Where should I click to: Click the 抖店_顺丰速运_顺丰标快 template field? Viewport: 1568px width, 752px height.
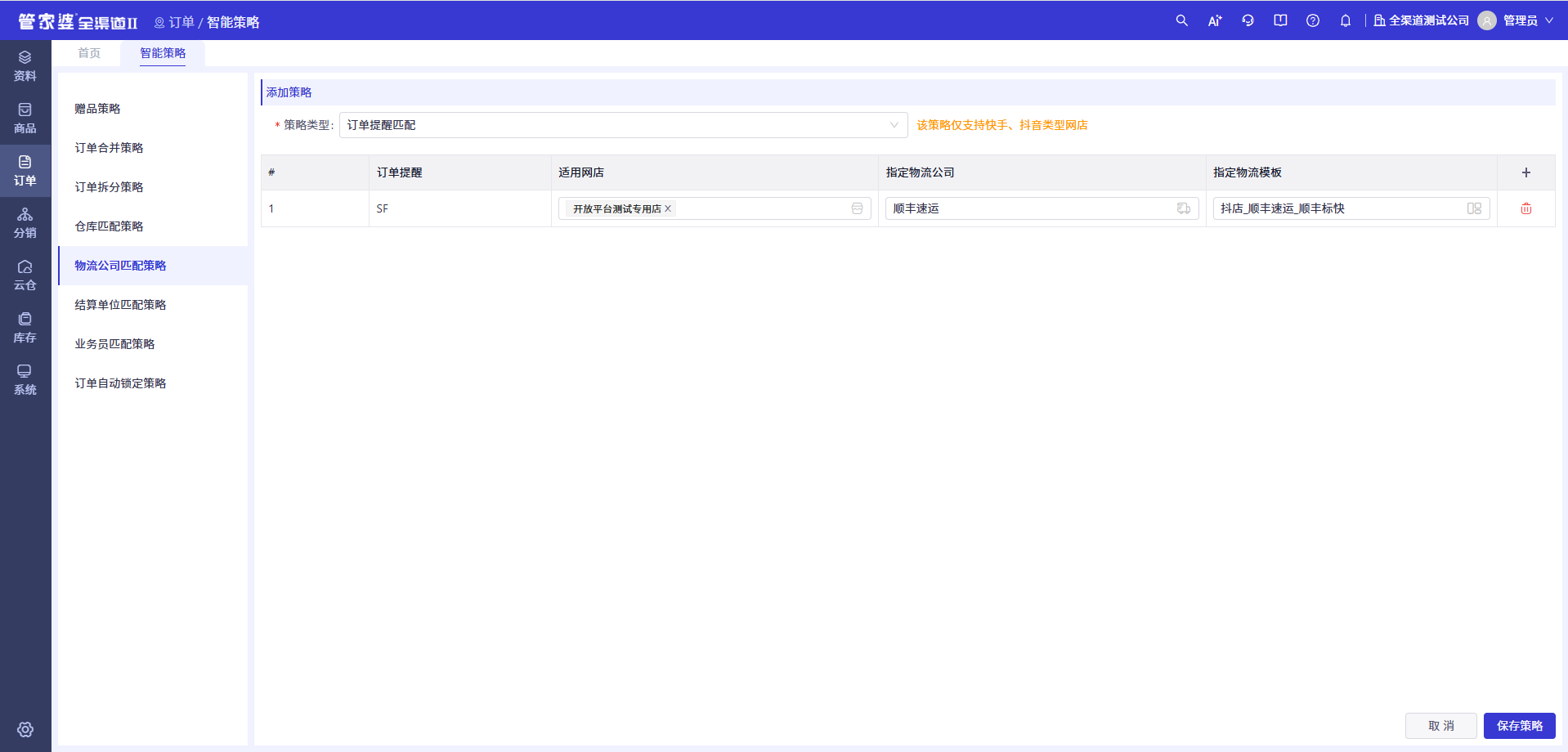coord(1351,208)
